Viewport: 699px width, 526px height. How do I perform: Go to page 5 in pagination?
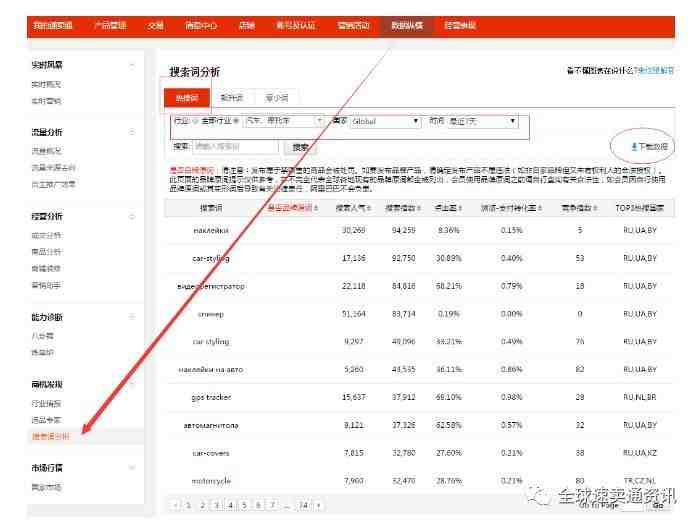pos(244,505)
